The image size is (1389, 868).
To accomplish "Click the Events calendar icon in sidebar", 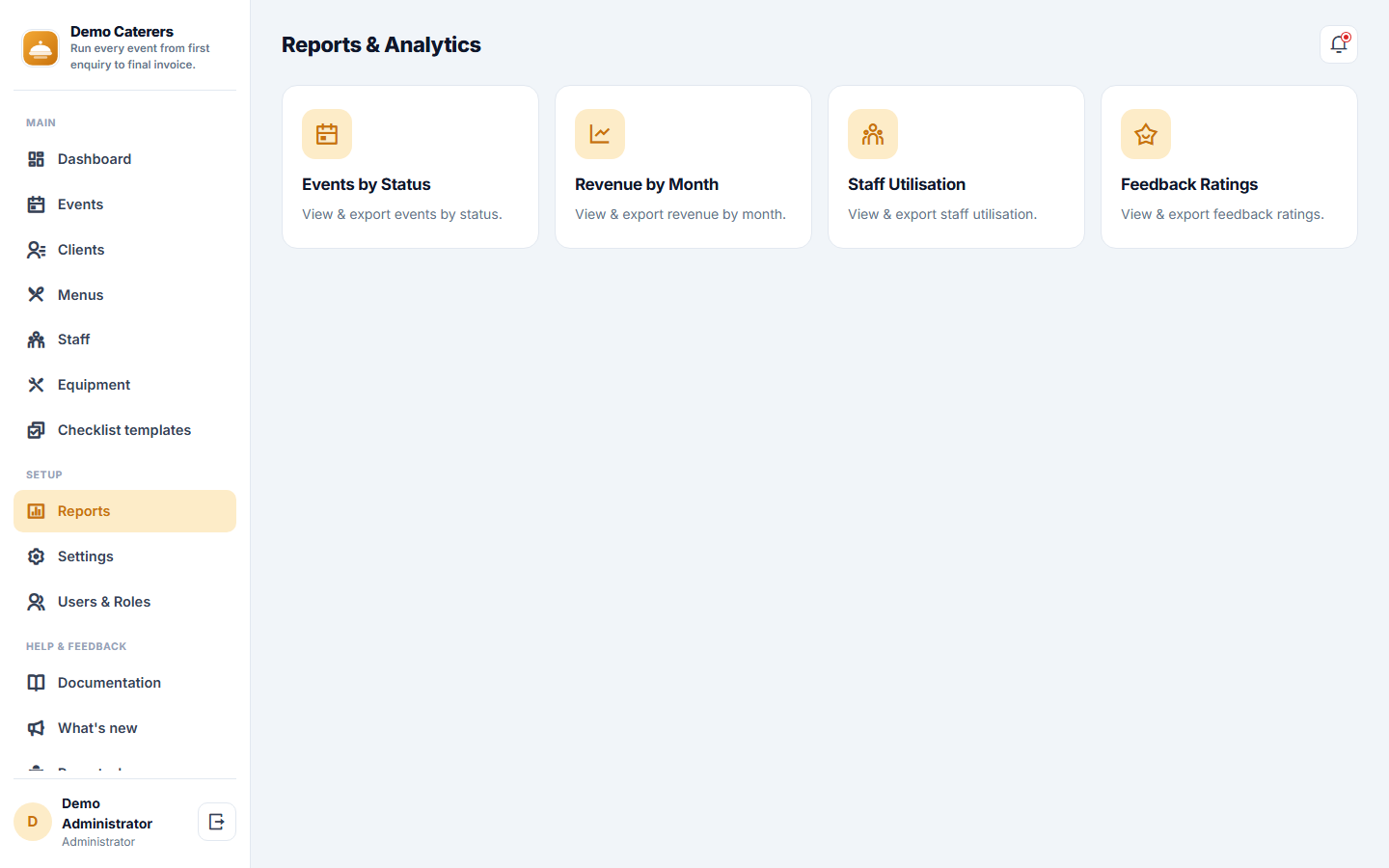I will pos(36,204).
